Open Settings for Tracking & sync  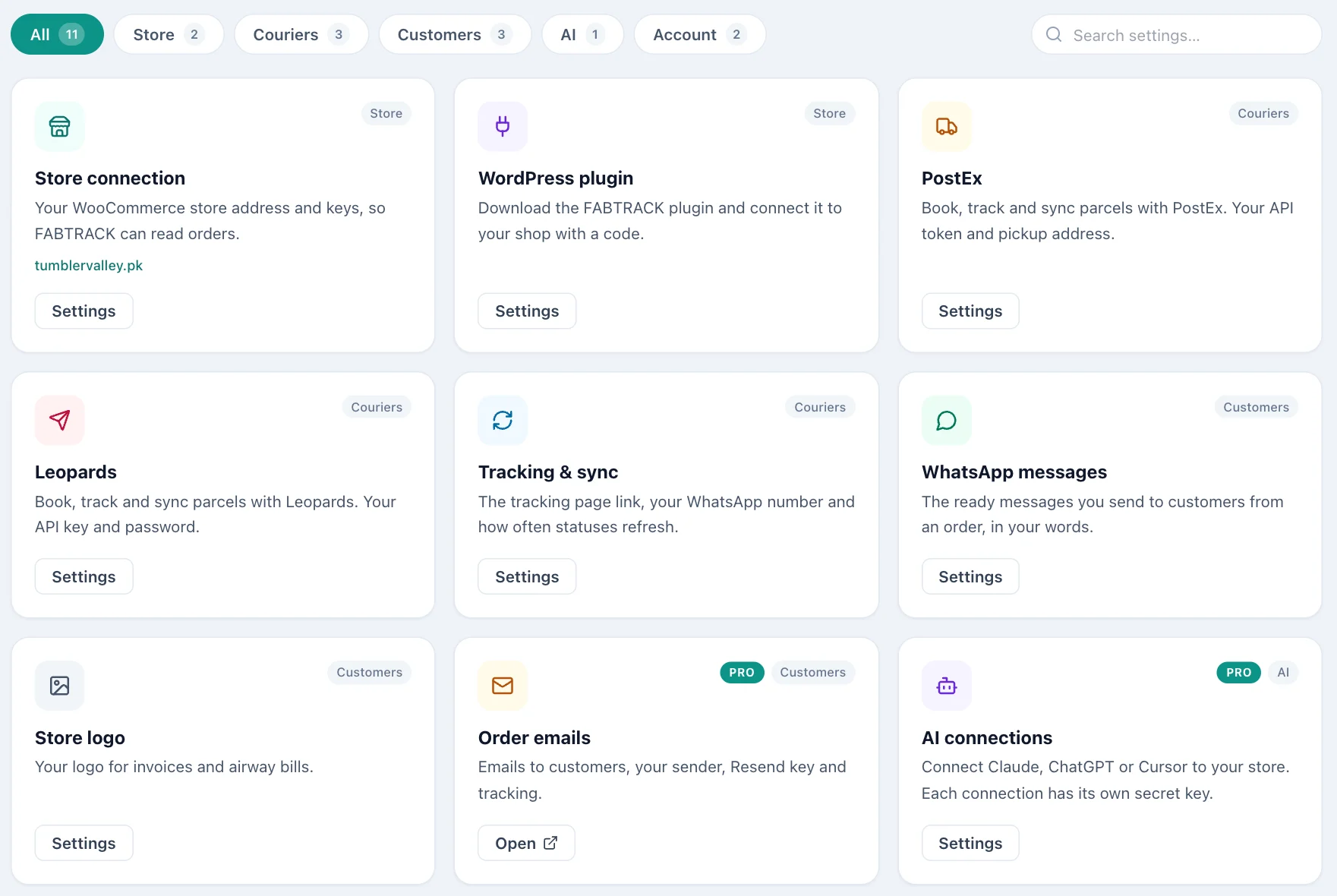(527, 577)
